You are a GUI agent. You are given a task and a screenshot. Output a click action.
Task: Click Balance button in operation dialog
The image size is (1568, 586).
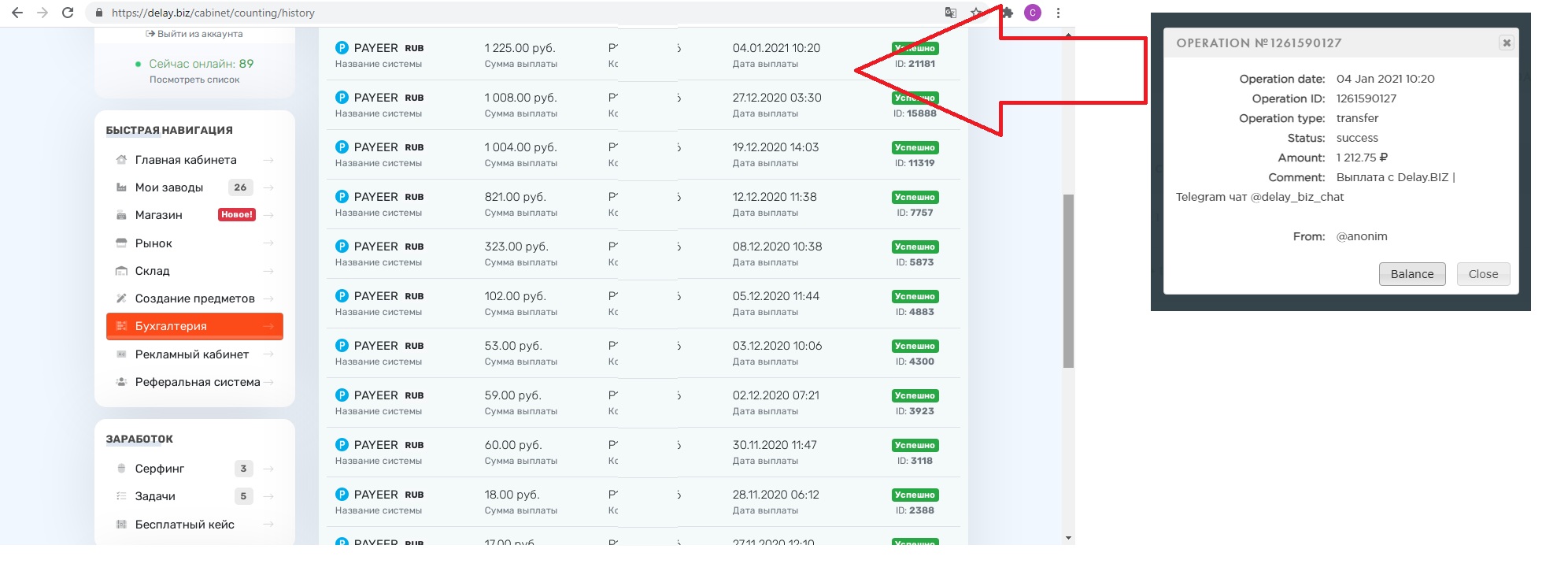click(1412, 274)
